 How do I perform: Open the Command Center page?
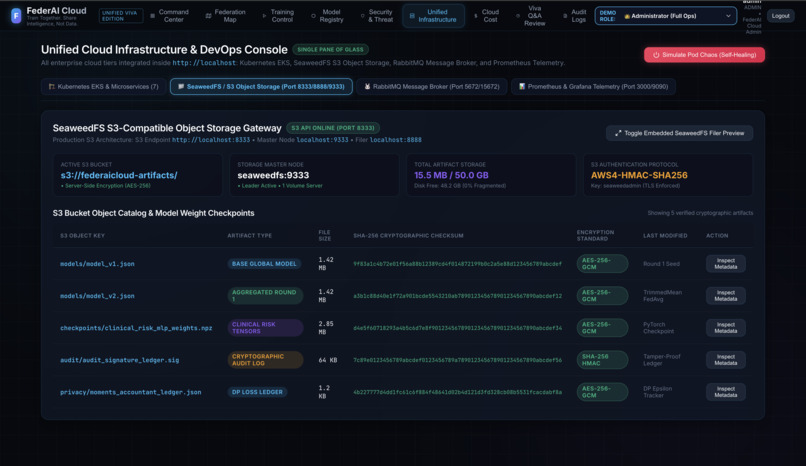(x=169, y=16)
